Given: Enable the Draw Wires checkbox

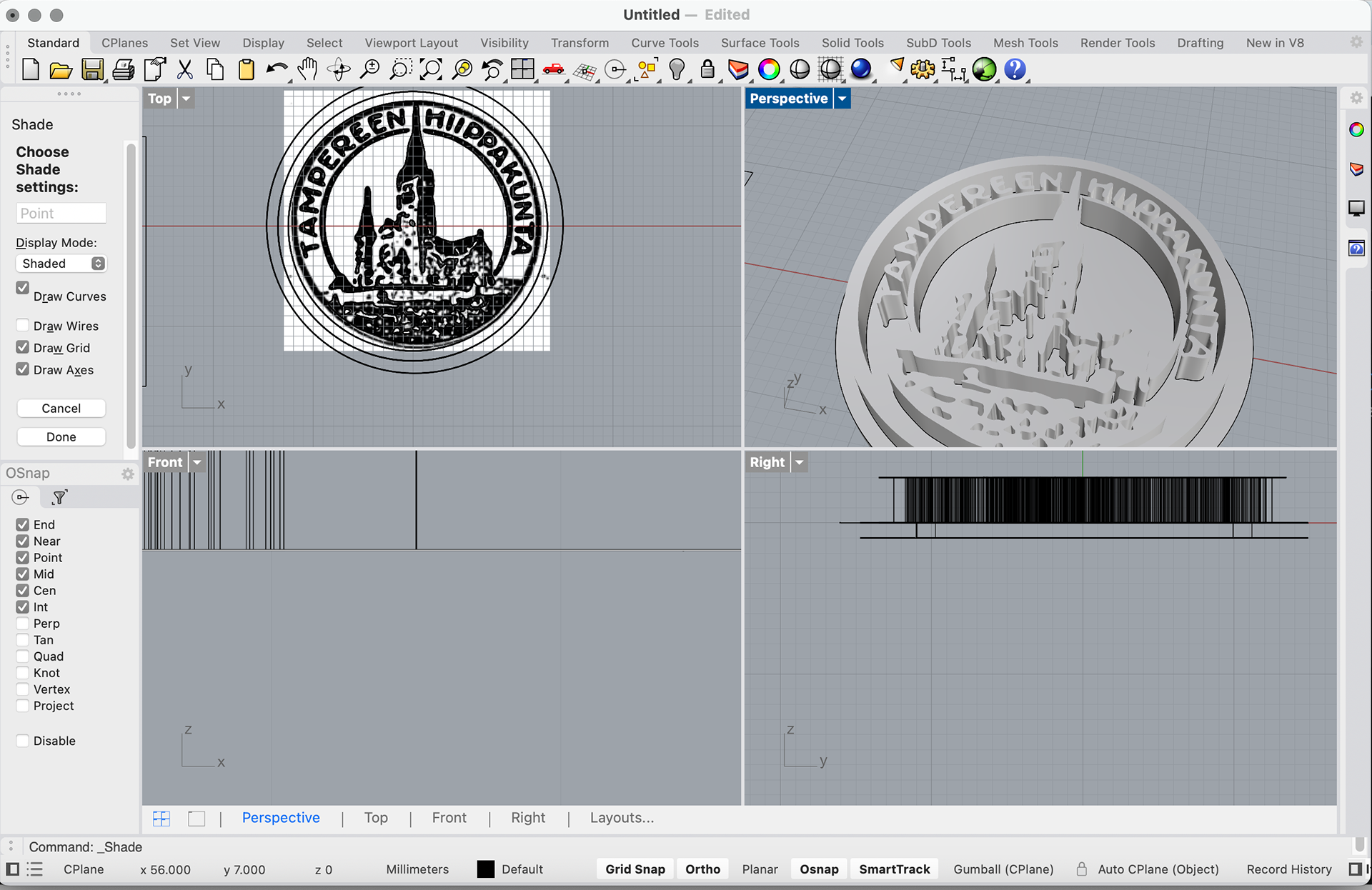Looking at the screenshot, I should [x=23, y=326].
